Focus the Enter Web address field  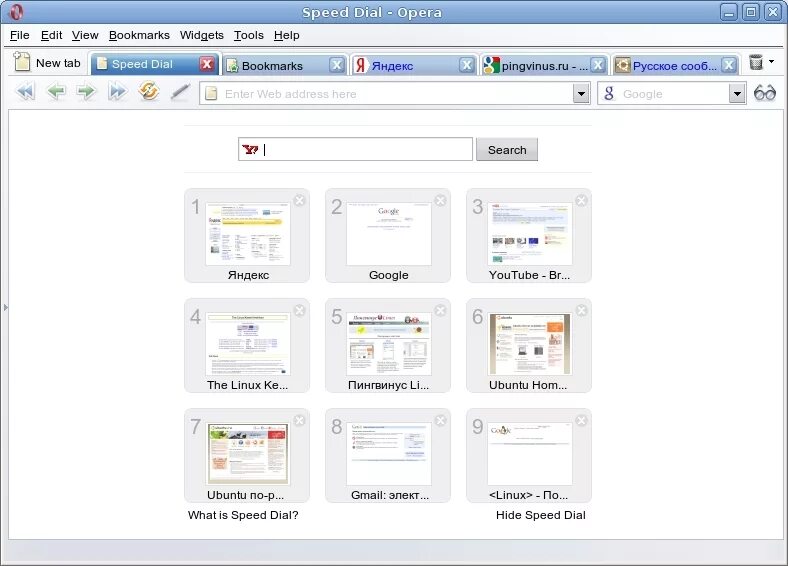pyautogui.click(x=395, y=93)
